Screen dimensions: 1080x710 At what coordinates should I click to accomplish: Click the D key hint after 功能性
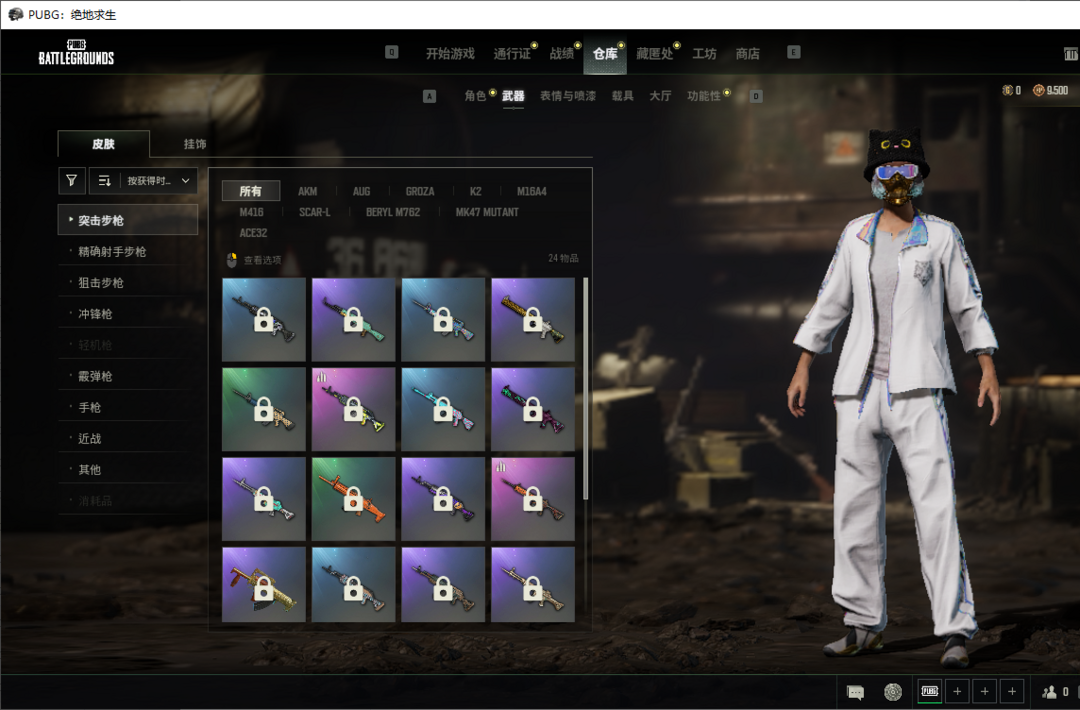coord(756,96)
